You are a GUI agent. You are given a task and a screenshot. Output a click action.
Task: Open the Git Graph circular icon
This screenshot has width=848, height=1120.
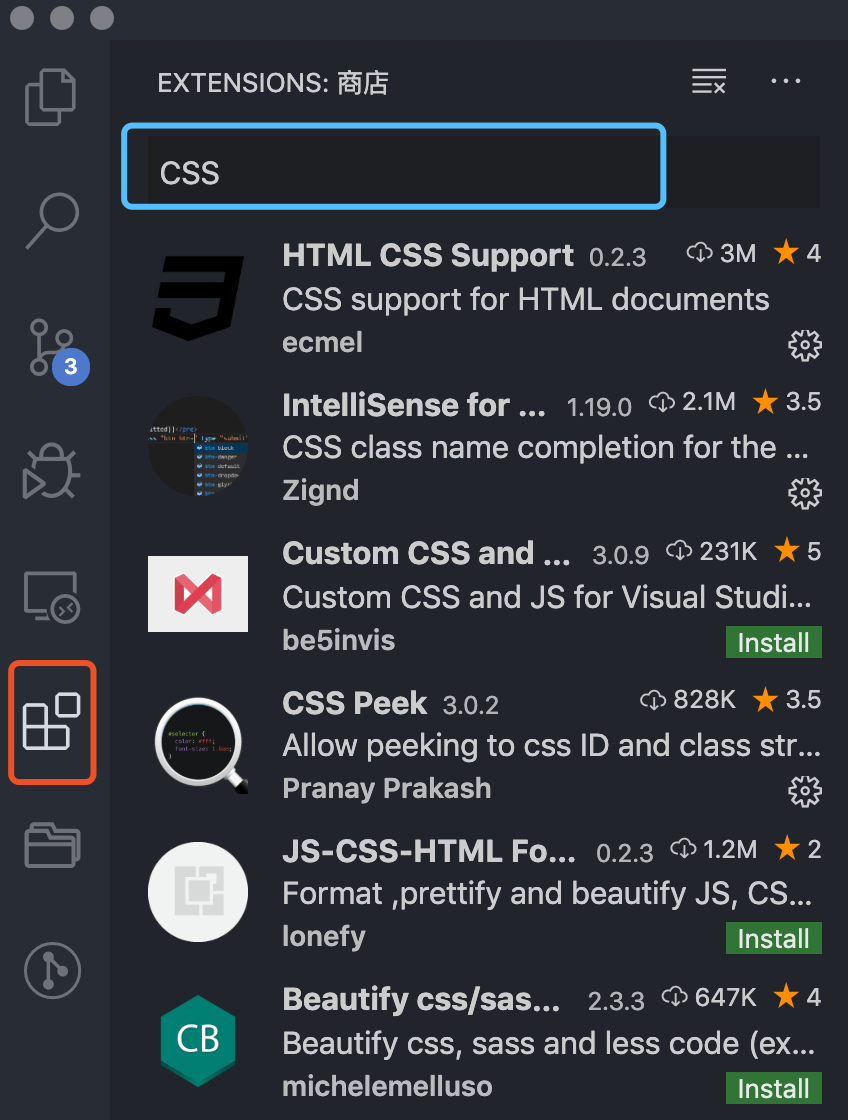pyautogui.click(x=52, y=971)
